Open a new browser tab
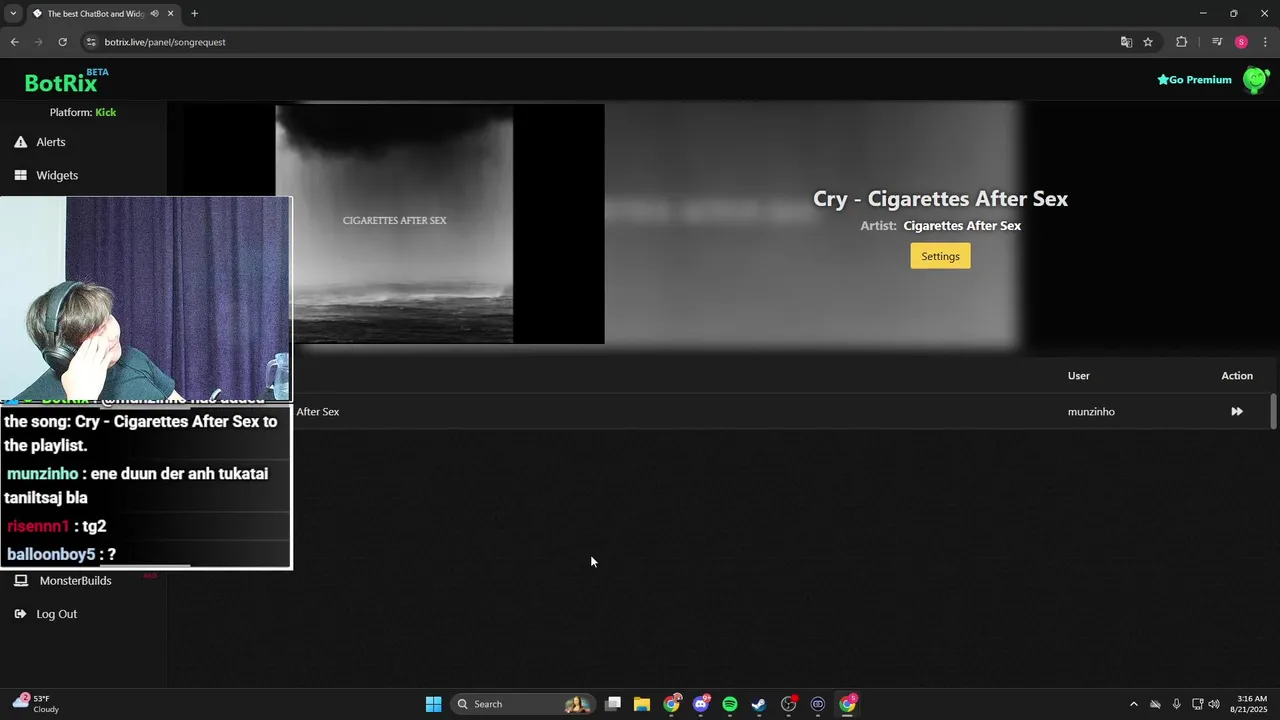Viewport: 1280px width, 720px height. [x=194, y=14]
